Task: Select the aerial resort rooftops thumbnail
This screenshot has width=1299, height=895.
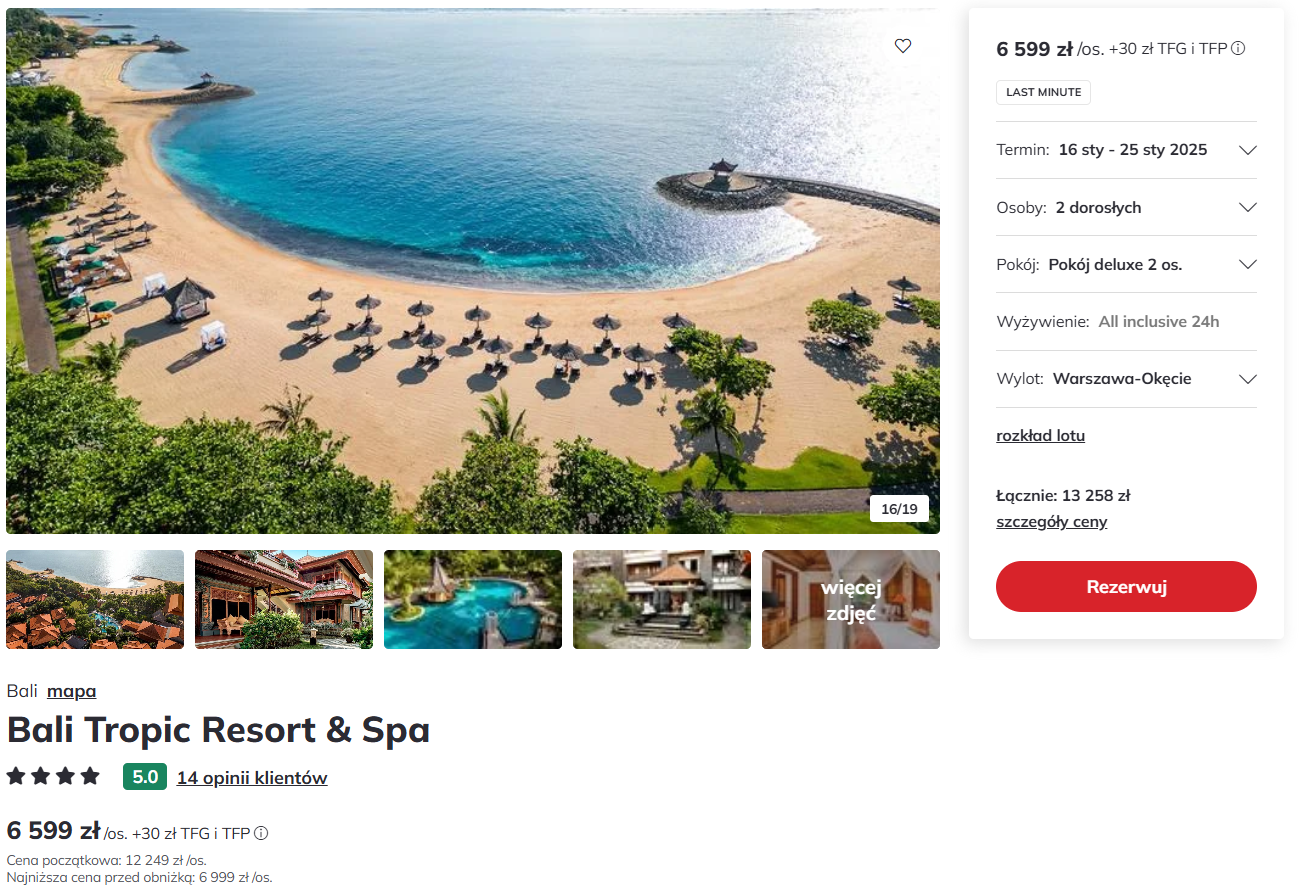Action: point(95,599)
